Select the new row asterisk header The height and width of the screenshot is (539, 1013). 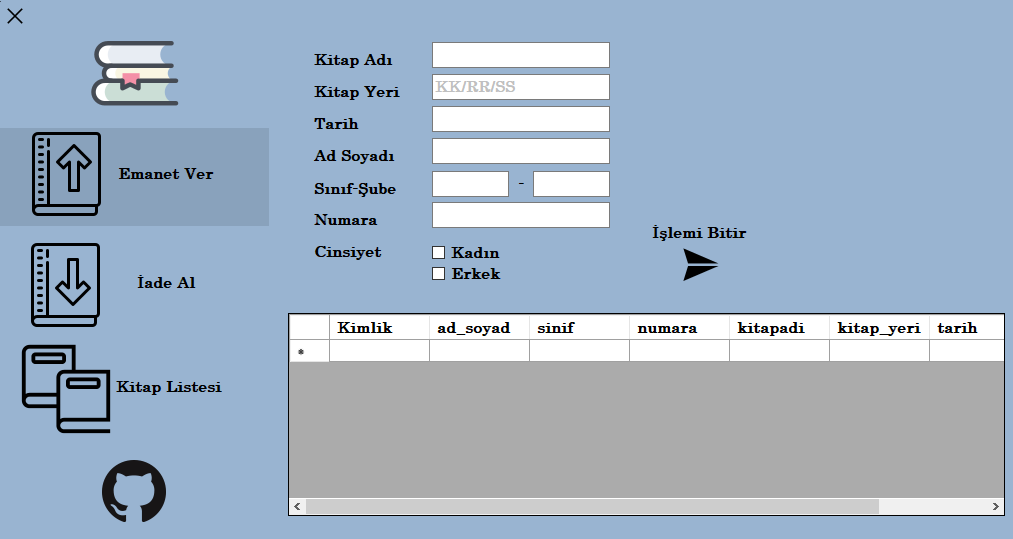click(x=309, y=351)
